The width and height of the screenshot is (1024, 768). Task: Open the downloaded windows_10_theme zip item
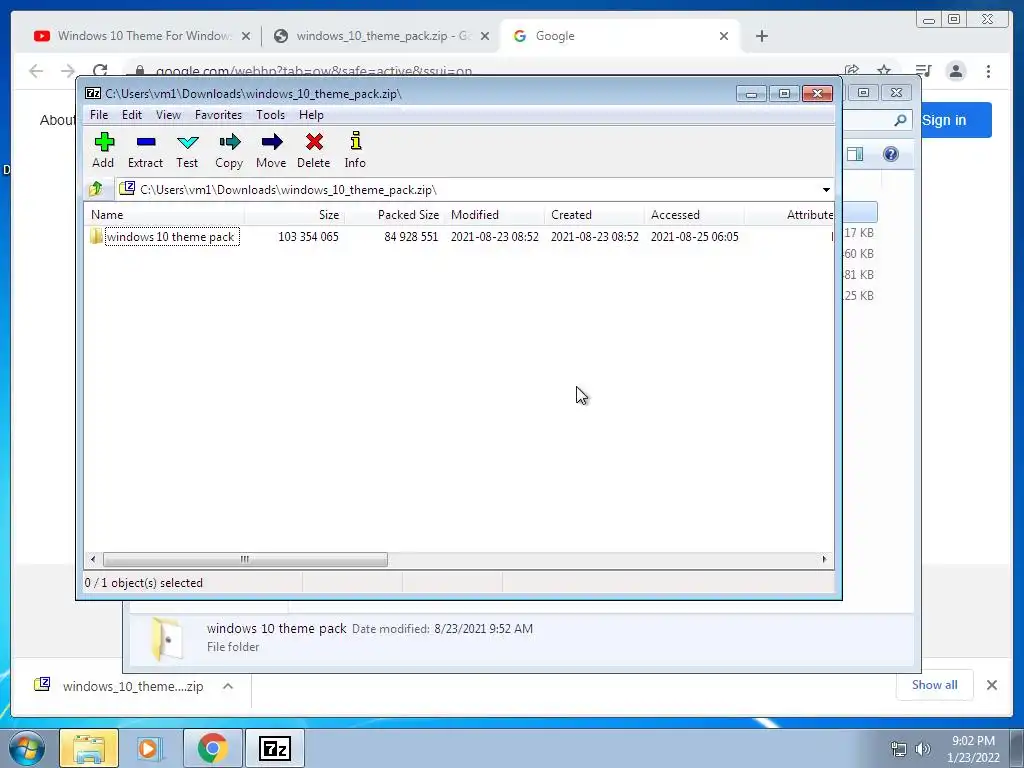coord(119,686)
